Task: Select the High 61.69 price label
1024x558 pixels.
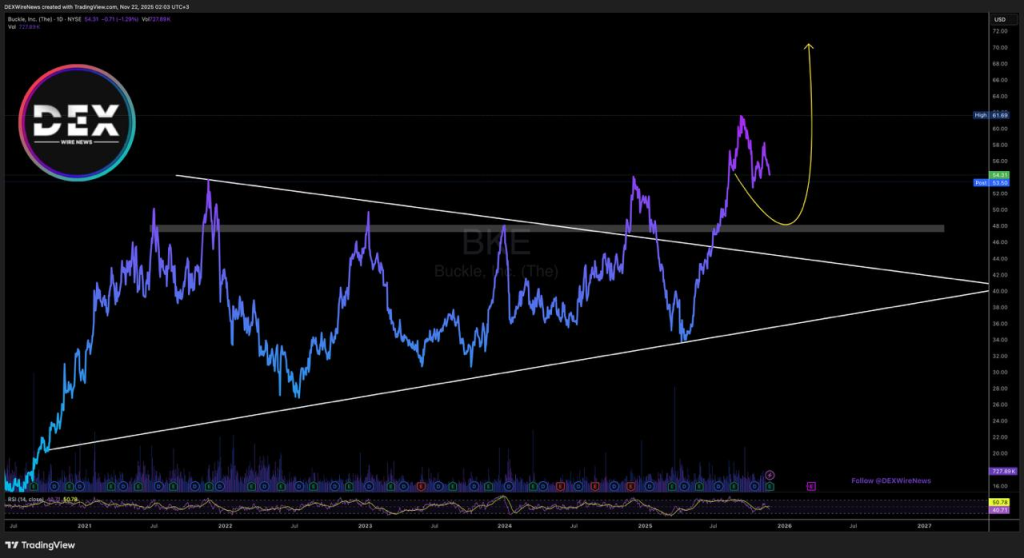Action: [991, 115]
